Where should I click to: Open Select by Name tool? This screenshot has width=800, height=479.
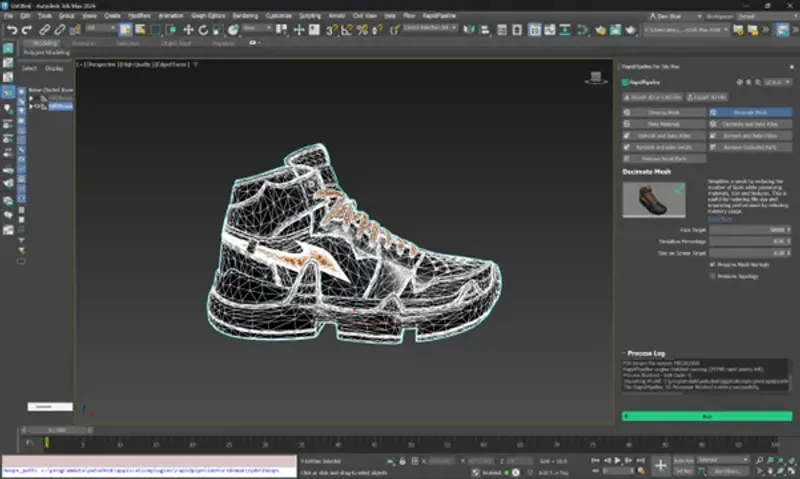[x=140, y=30]
